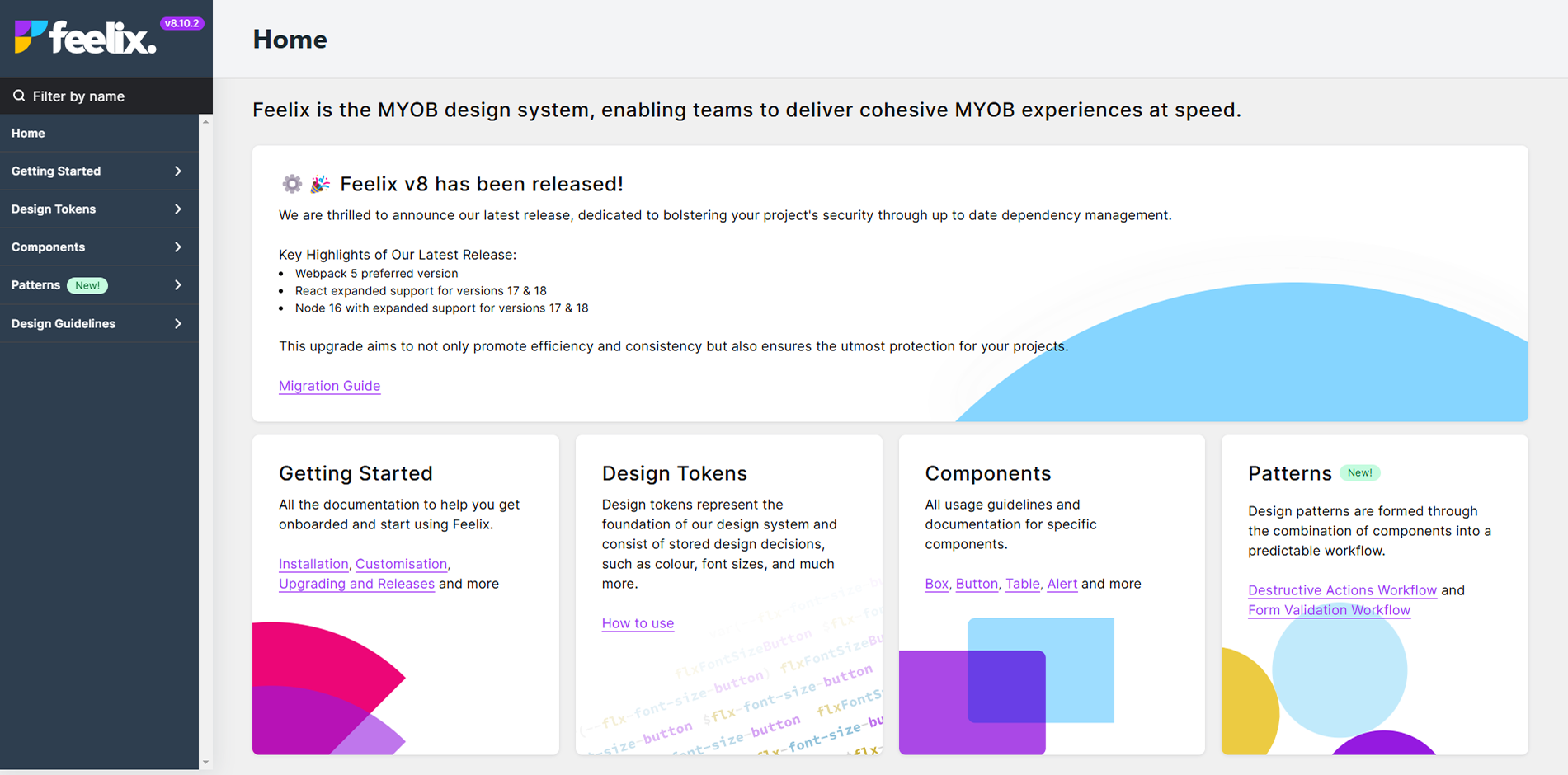The width and height of the screenshot is (1568, 775).
Task: Open Upgrading and Releases link
Action: click(356, 584)
